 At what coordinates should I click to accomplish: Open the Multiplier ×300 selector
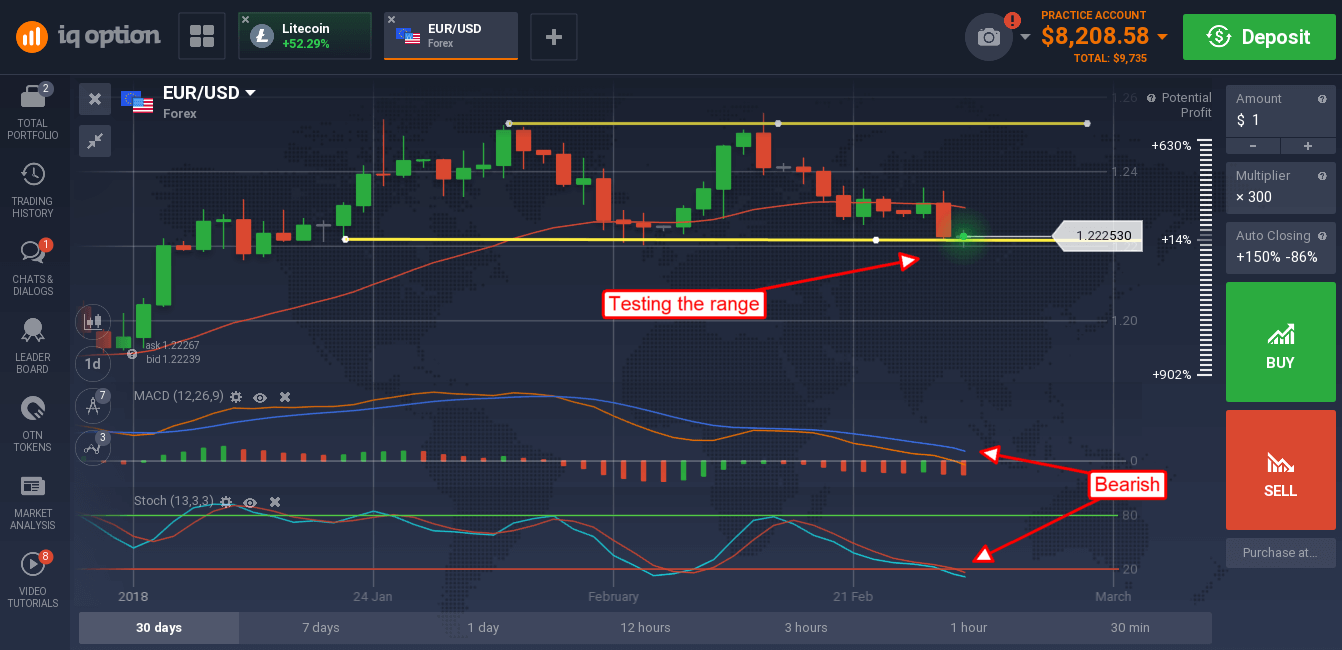[x=1281, y=187]
